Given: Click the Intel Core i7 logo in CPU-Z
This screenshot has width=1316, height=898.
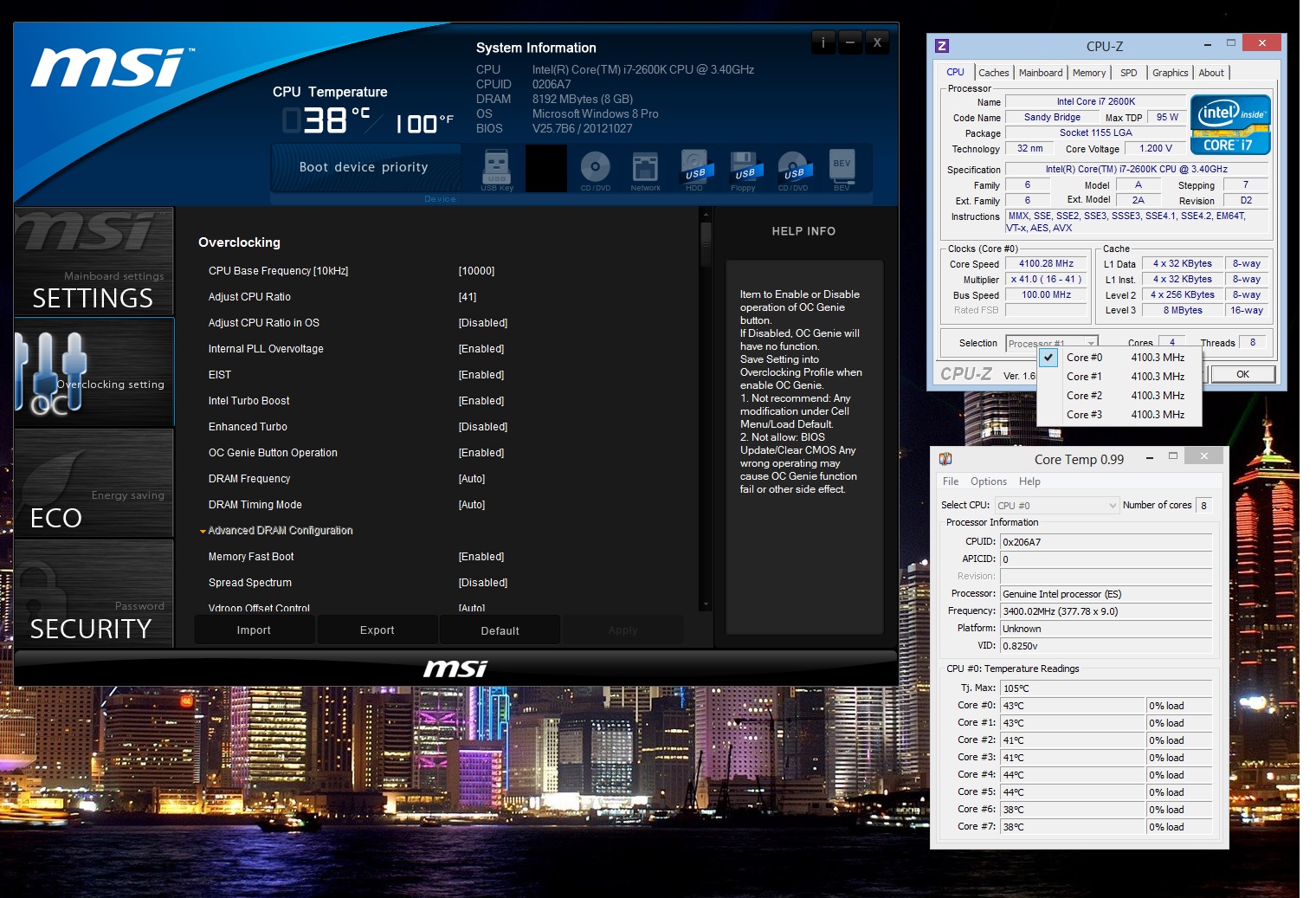Looking at the screenshot, I should [x=1230, y=125].
